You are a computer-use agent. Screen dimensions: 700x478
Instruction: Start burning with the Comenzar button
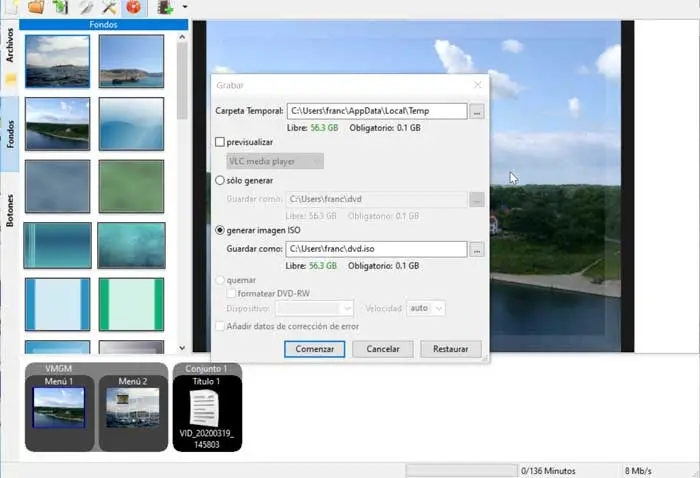pos(315,349)
